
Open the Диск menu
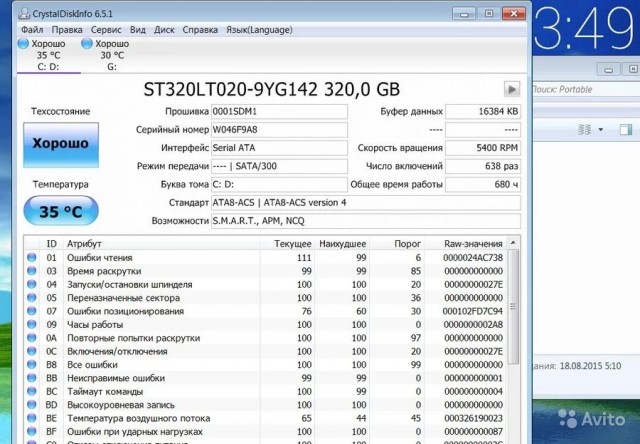(164, 30)
